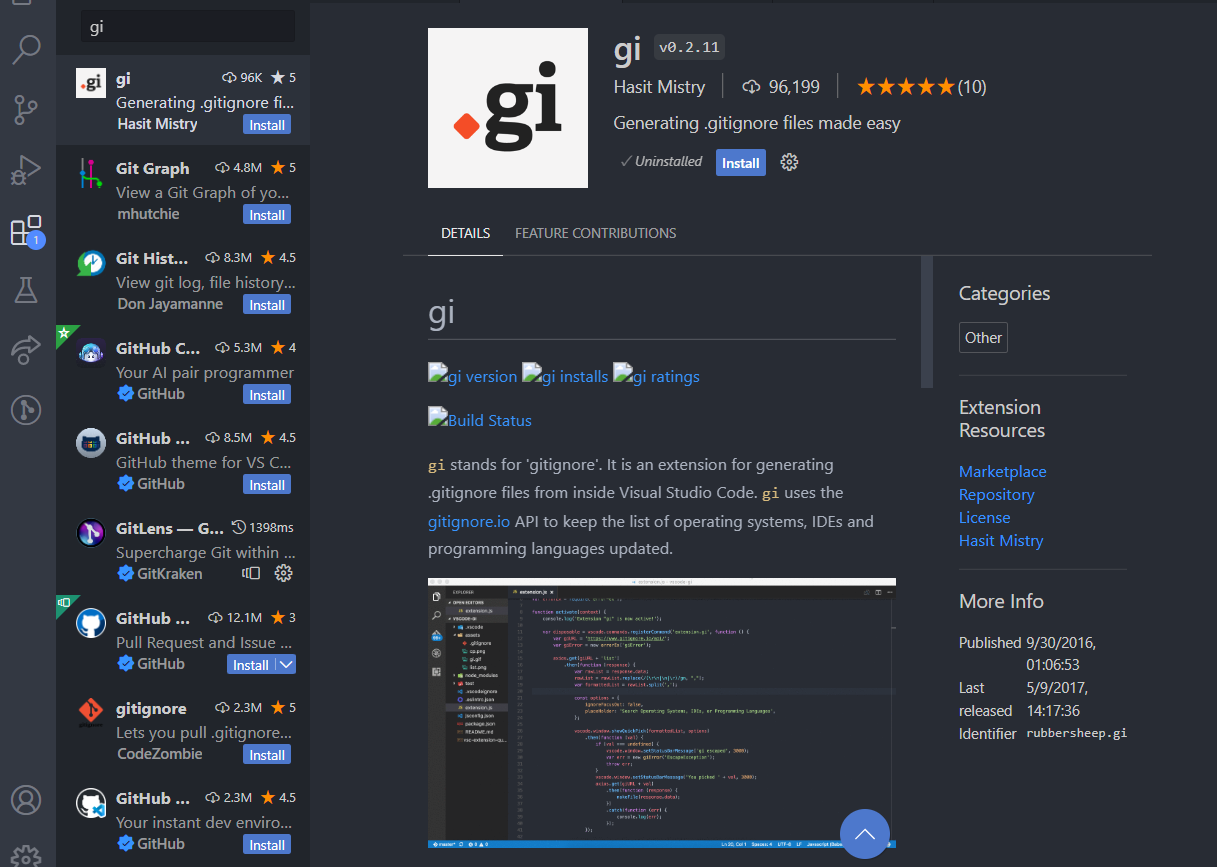Expand Install dropdown arrow for GitHub Pull Requests
1217x867 pixels.
286,665
